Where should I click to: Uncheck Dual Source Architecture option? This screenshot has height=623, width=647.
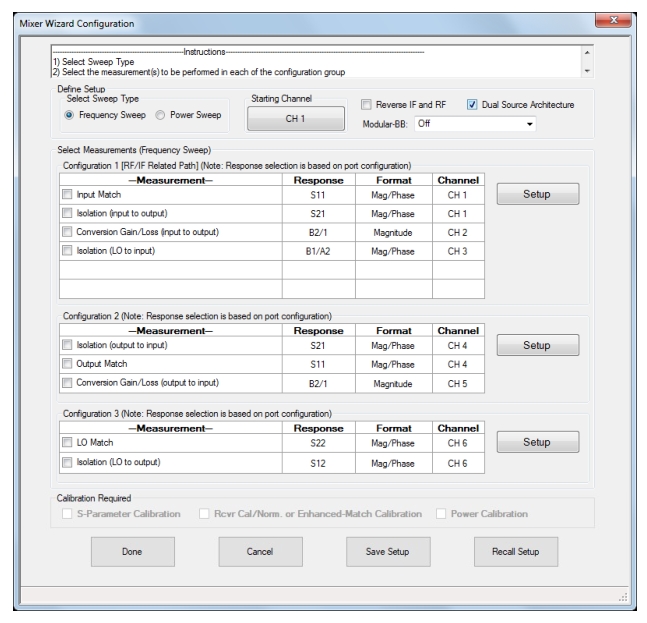pyautogui.click(x=472, y=104)
